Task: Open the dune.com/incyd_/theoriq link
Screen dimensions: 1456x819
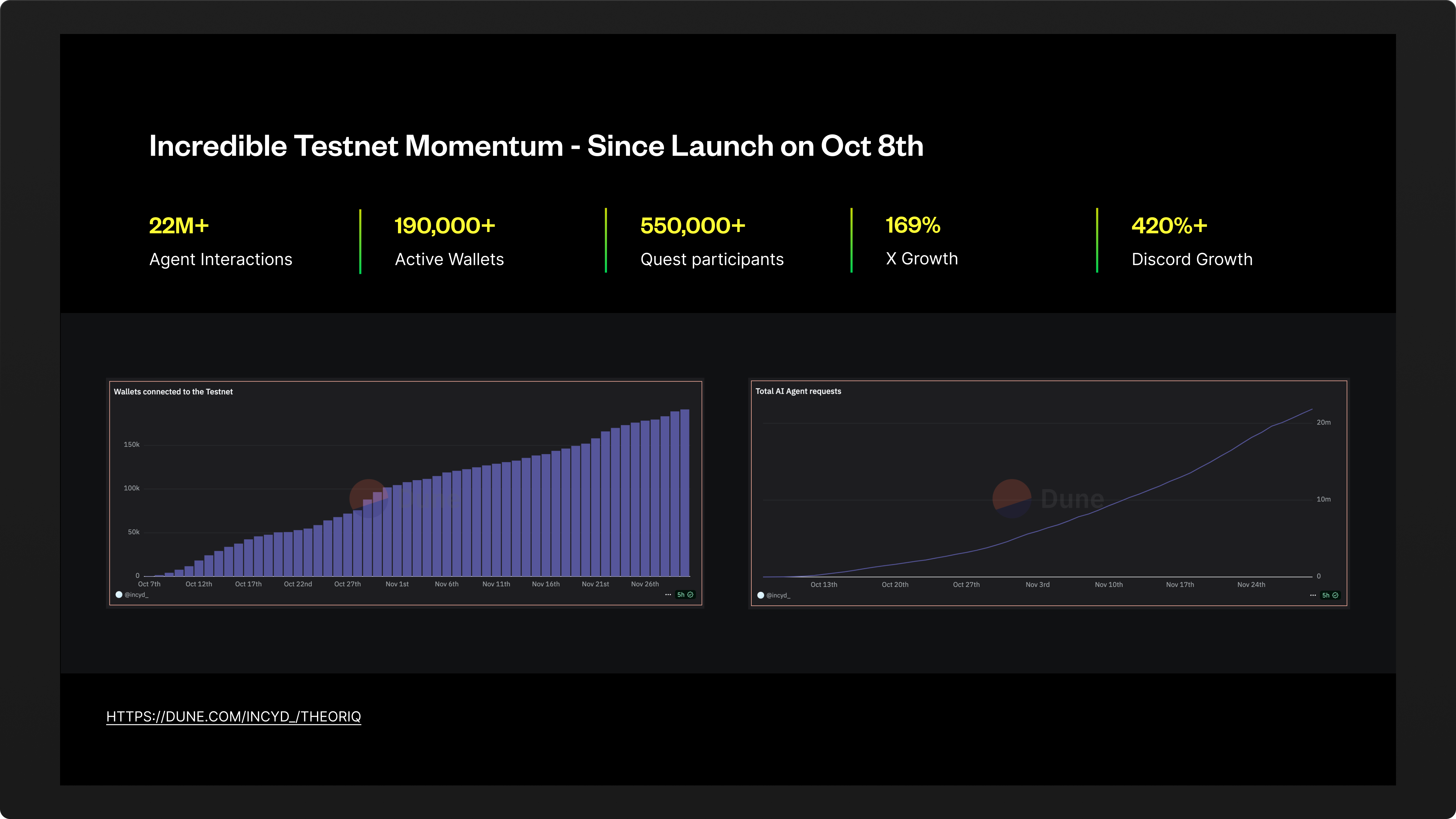Action: (x=234, y=717)
